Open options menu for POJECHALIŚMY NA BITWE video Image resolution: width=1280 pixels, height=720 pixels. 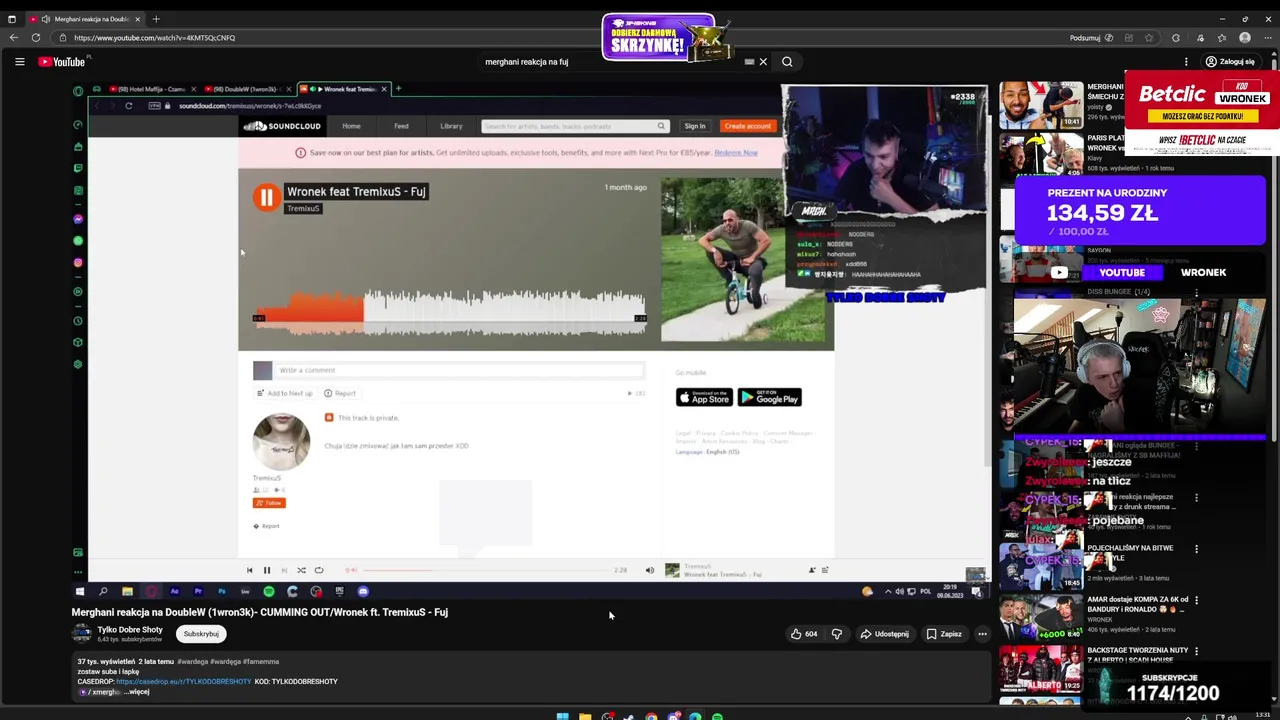pos(1197,549)
